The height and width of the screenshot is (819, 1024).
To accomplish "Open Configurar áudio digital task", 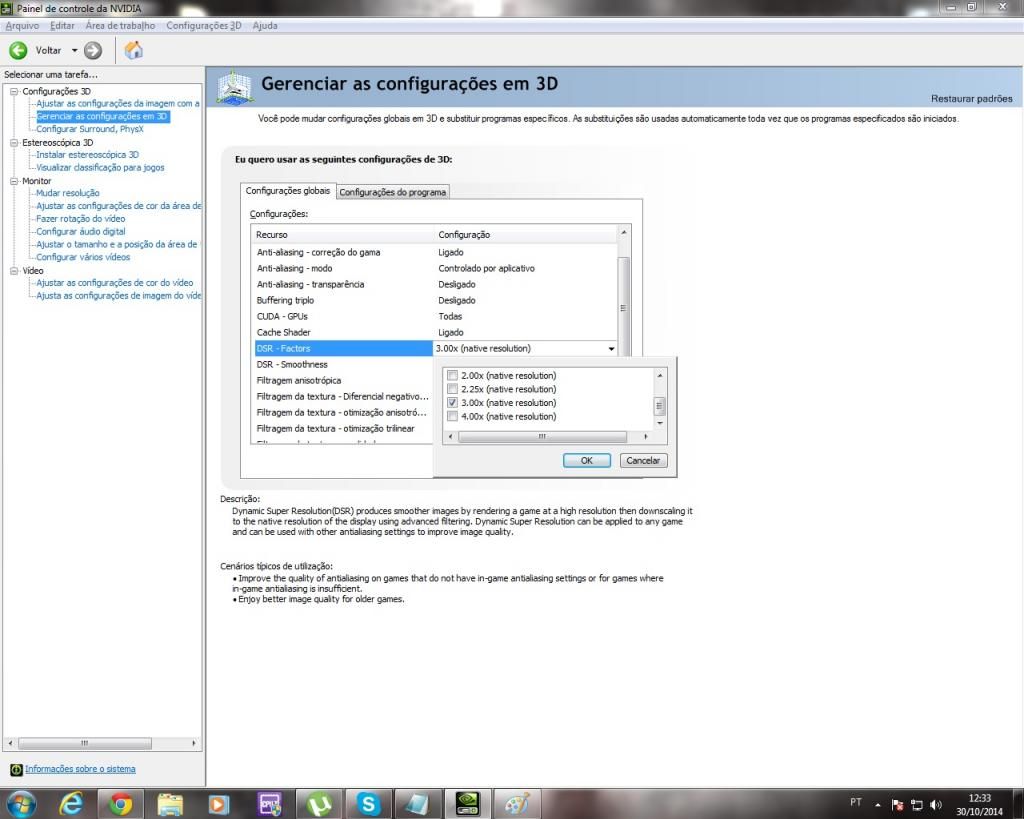I will point(80,232).
